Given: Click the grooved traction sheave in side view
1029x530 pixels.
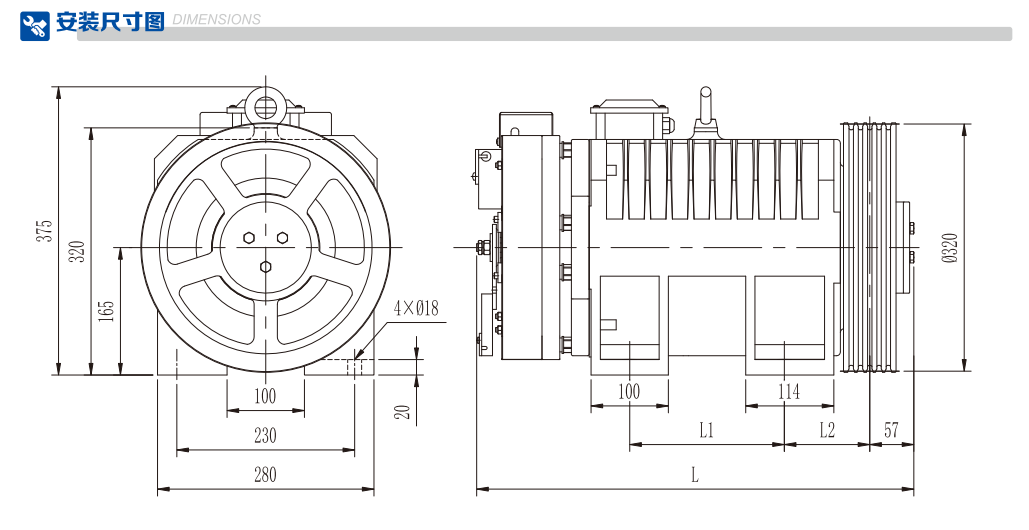Looking at the screenshot, I should point(870,247).
